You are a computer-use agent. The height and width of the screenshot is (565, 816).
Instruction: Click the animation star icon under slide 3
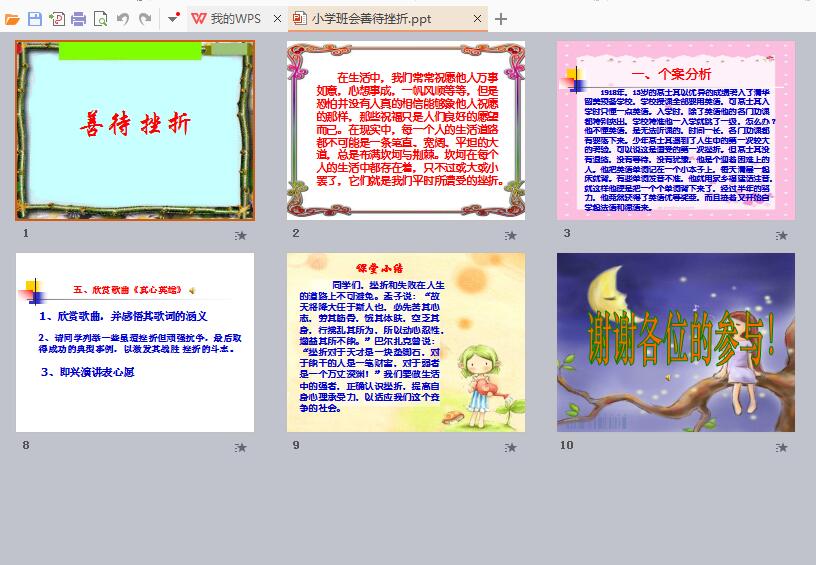781,236
